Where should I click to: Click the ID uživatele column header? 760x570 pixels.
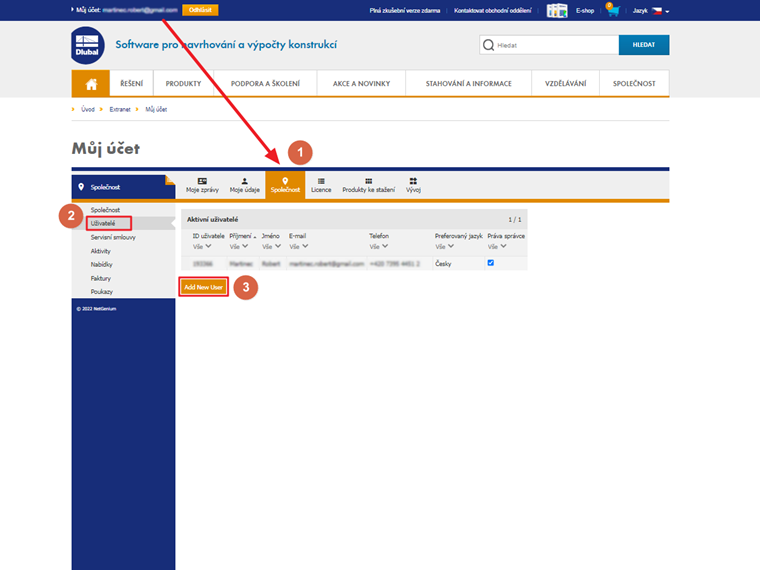click(208, 236)
